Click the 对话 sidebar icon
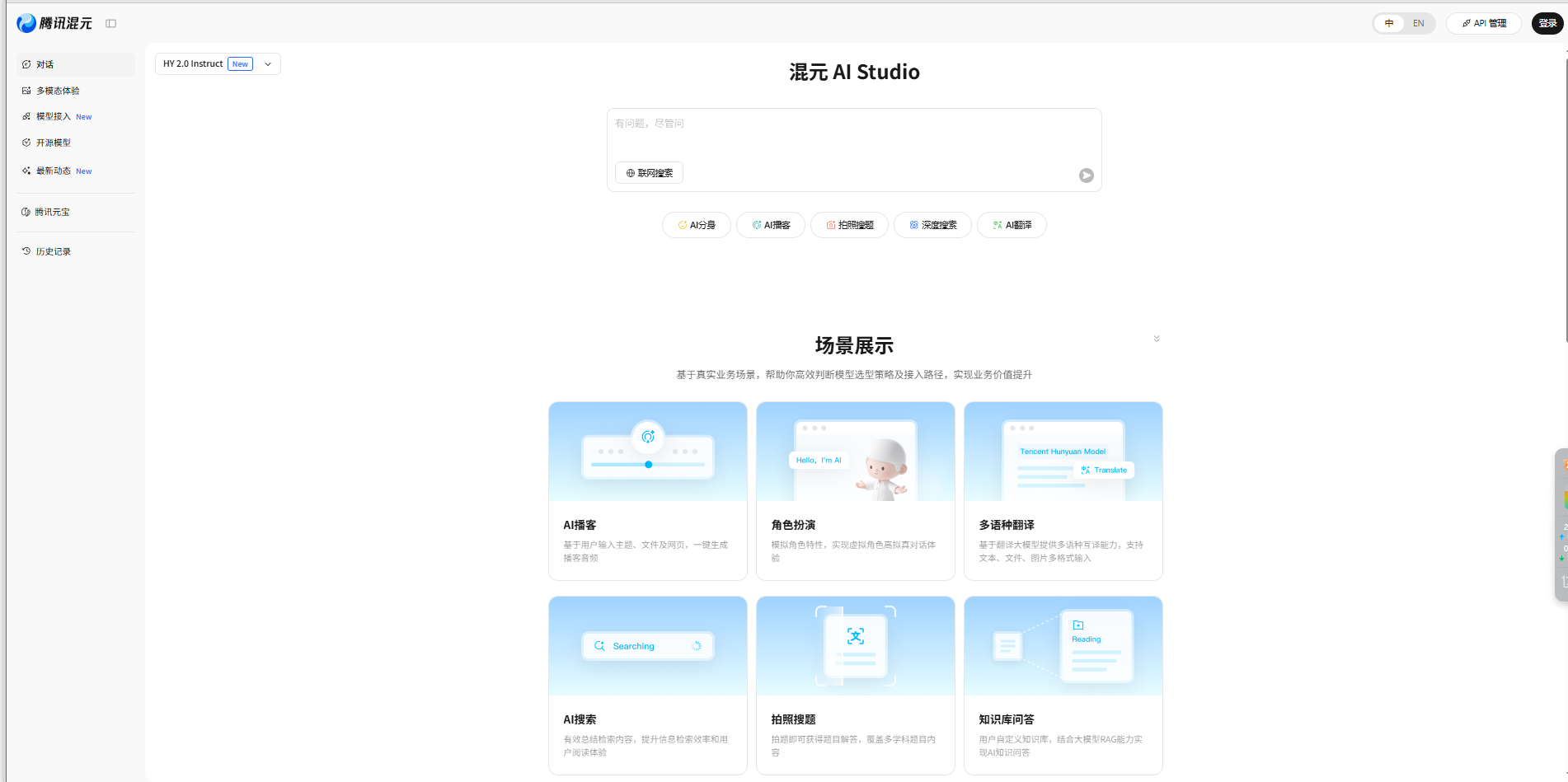Viewport: 1568px width, 782px height. pos(26,64)
